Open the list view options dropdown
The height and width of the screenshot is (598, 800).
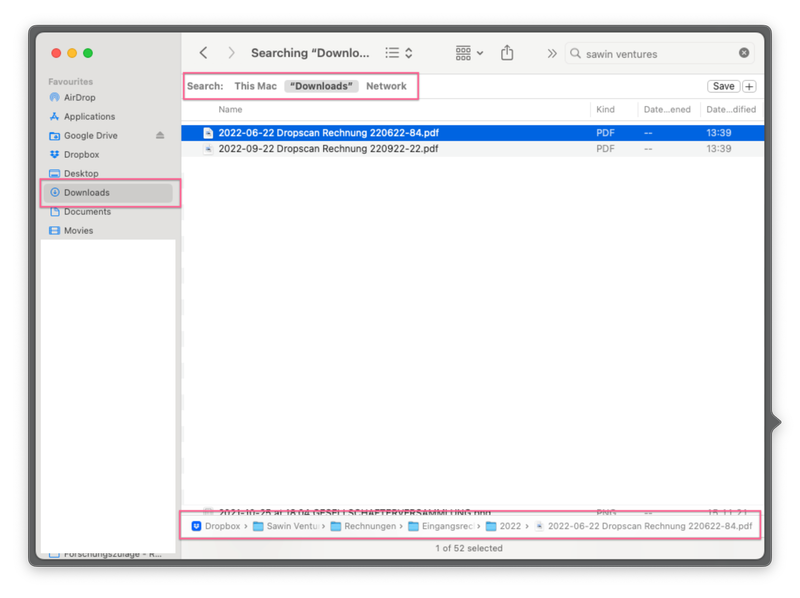pos(399,53)
